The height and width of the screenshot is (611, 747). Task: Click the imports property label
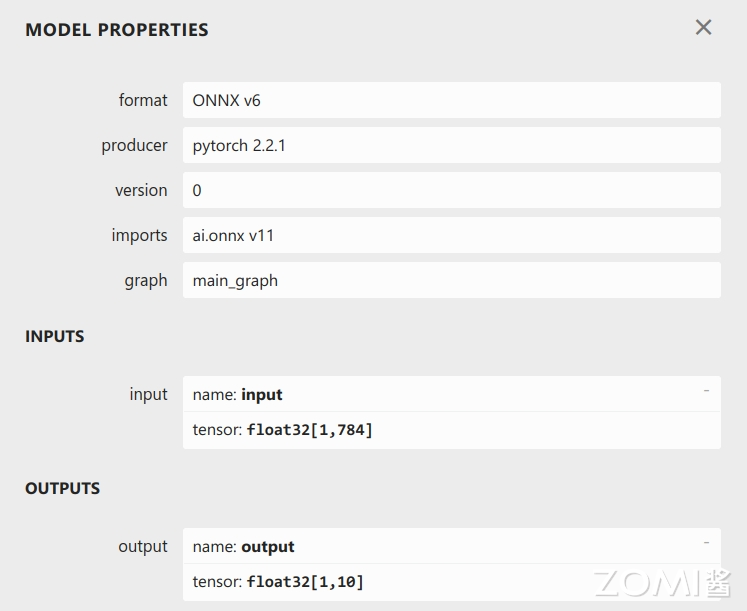[x=139, y=235]
